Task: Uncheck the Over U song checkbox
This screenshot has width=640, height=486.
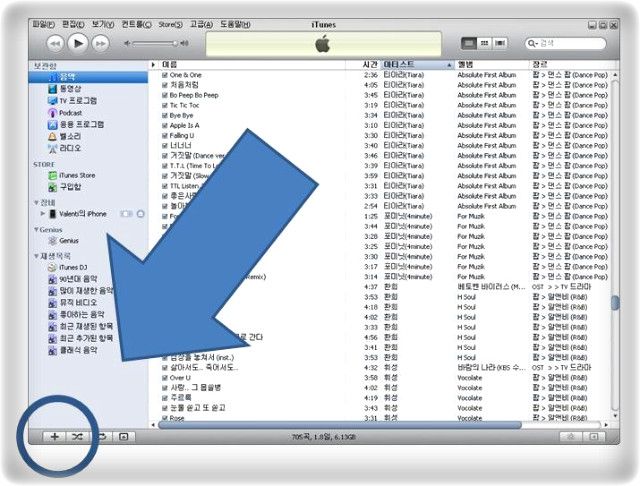Action: coord(164,378)
